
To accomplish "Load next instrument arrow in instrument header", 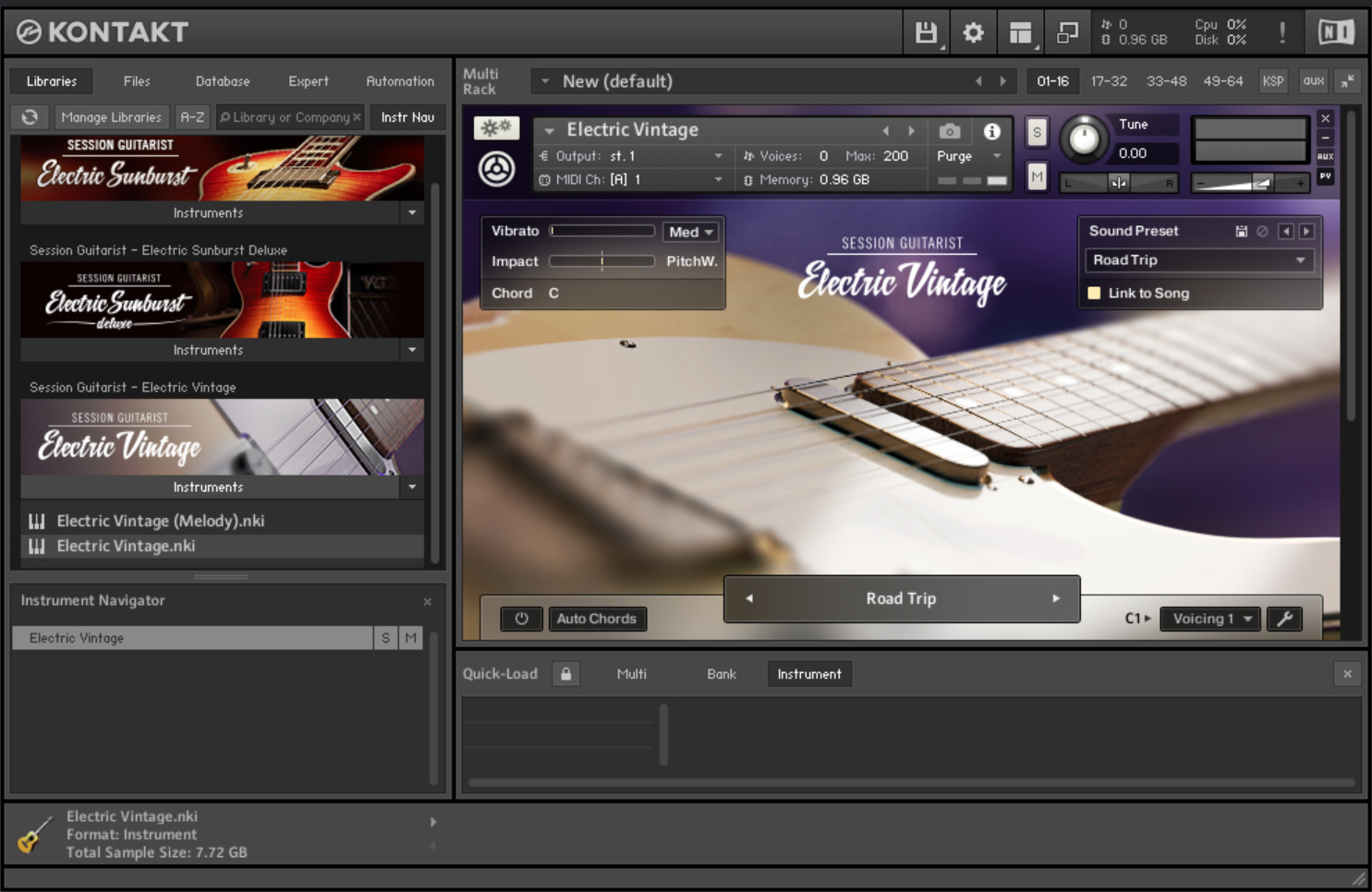I will pos(912,131).
